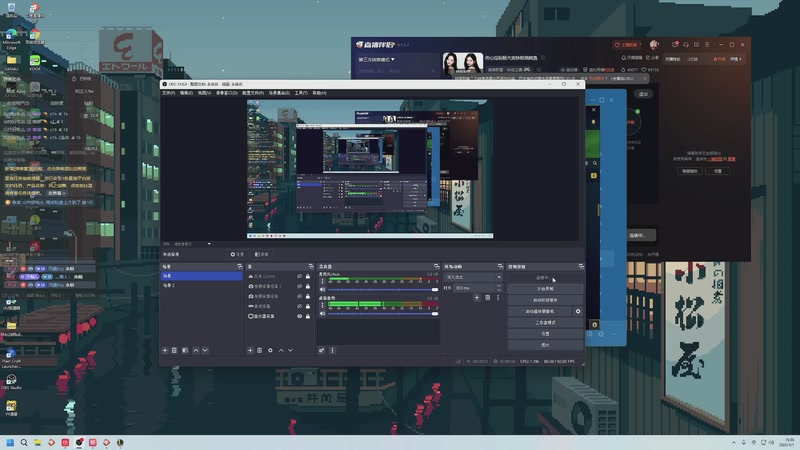Open advanced audio properties in the mixer toolbar
Viewport: 800px width, 450px height.
321,351
